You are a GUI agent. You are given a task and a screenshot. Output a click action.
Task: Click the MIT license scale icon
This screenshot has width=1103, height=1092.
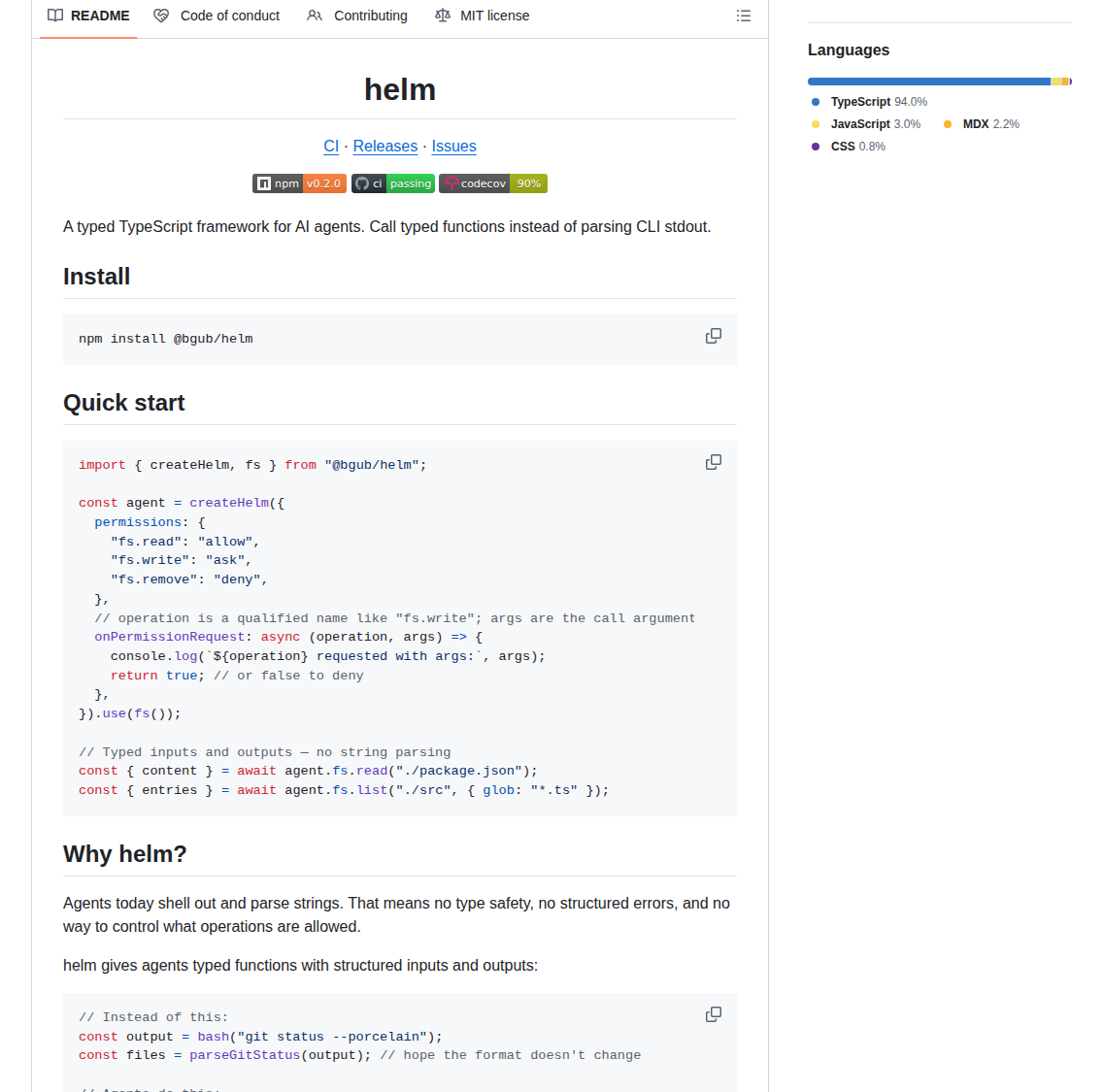coord(443,16)
